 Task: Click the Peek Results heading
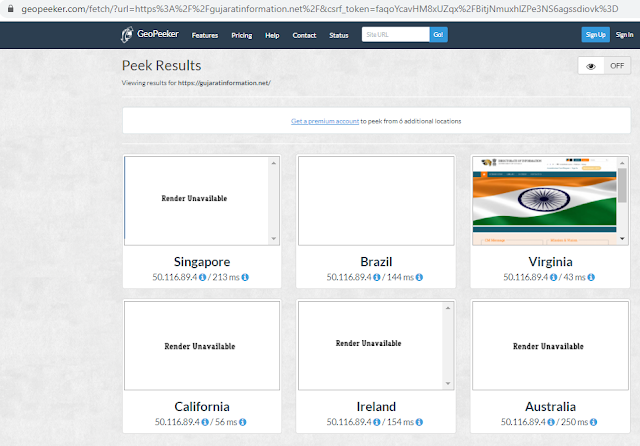coord(162,66)
